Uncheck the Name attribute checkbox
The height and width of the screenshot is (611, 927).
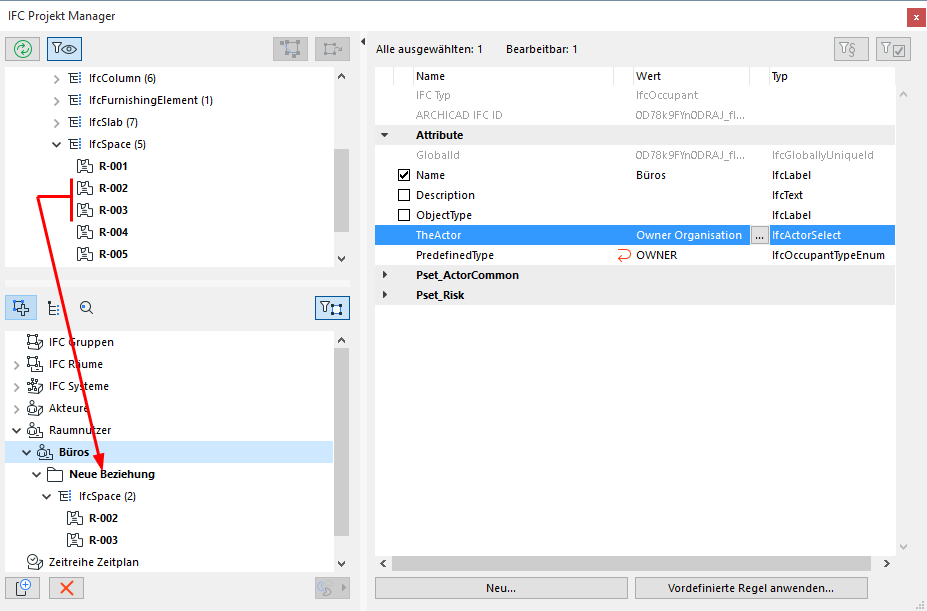click(404, 175)
